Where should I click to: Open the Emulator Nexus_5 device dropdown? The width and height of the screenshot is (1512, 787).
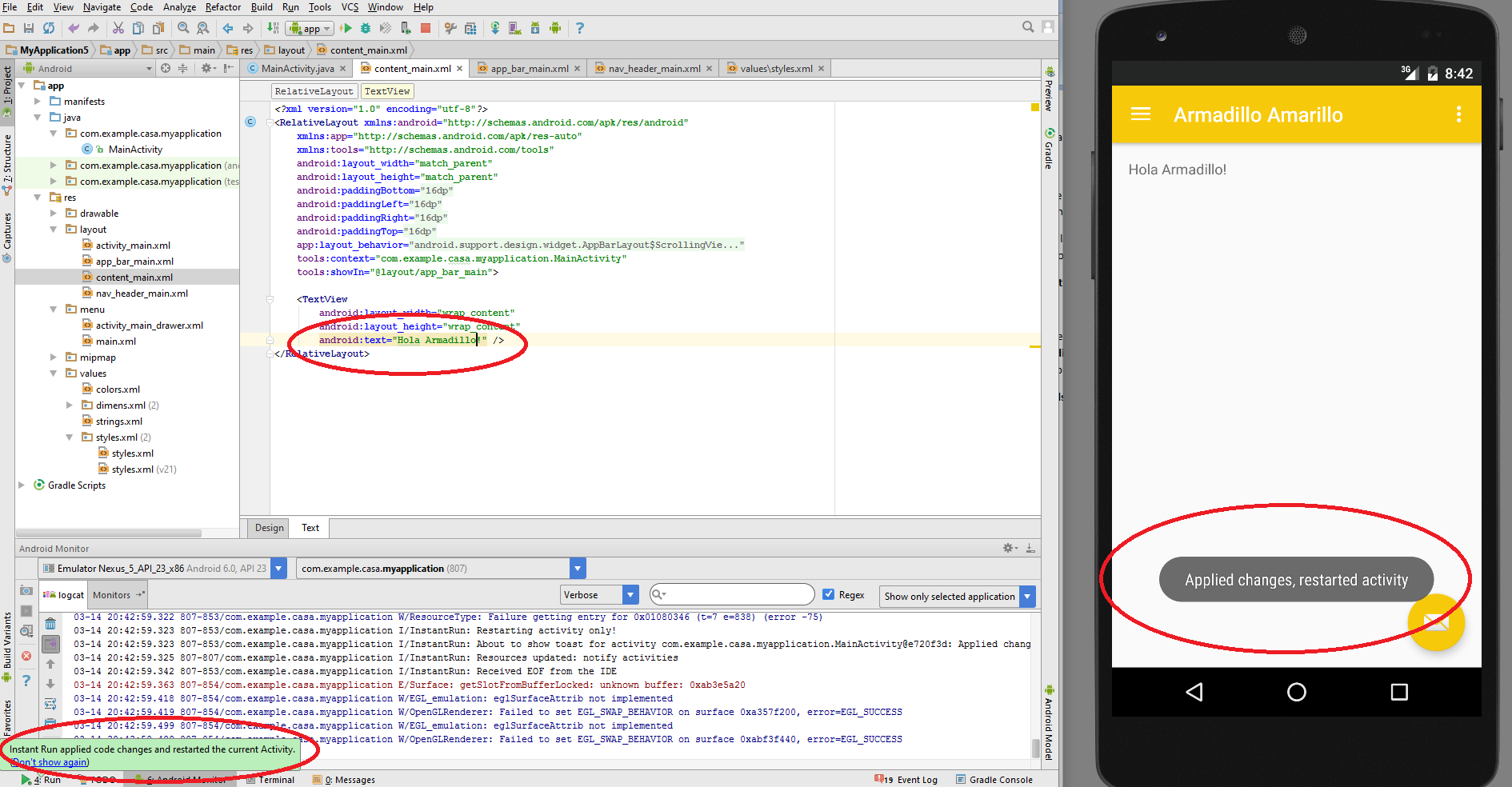[278, 568]
